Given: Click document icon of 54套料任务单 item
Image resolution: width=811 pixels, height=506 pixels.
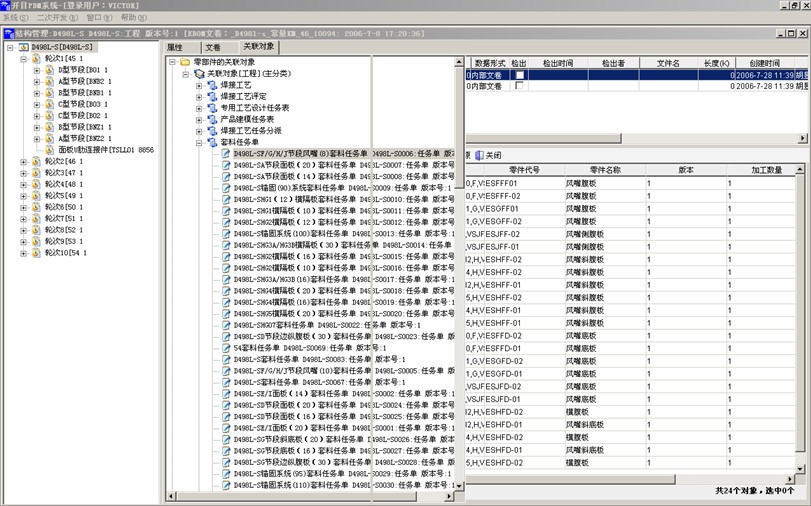Looking at the screenshot, I should click(226, 347).
